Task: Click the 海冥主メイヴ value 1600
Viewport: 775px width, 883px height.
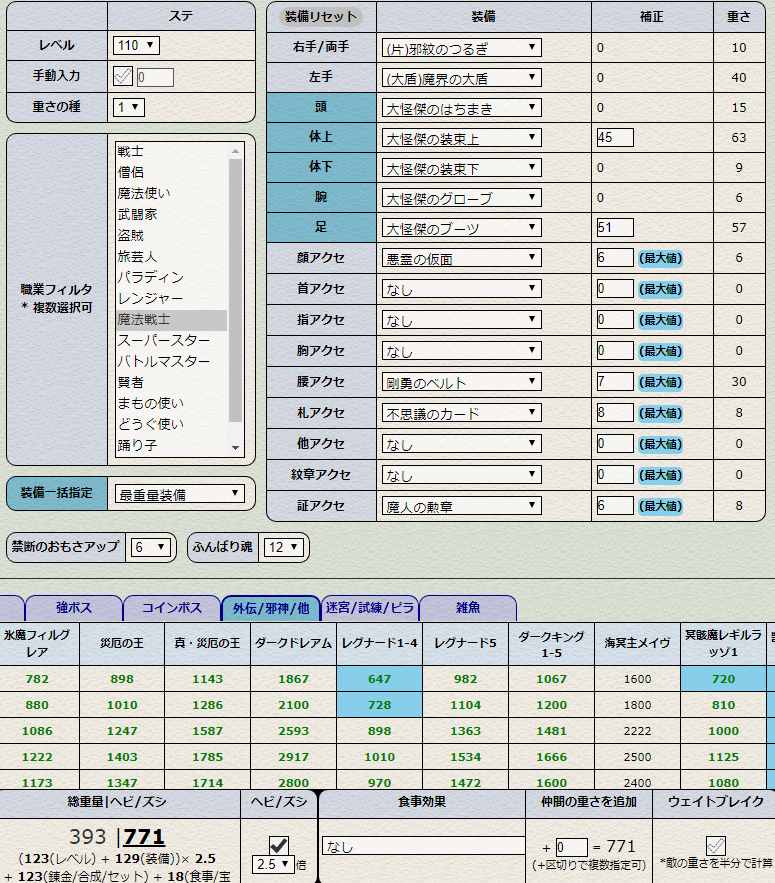Action: tap(638, 679)
